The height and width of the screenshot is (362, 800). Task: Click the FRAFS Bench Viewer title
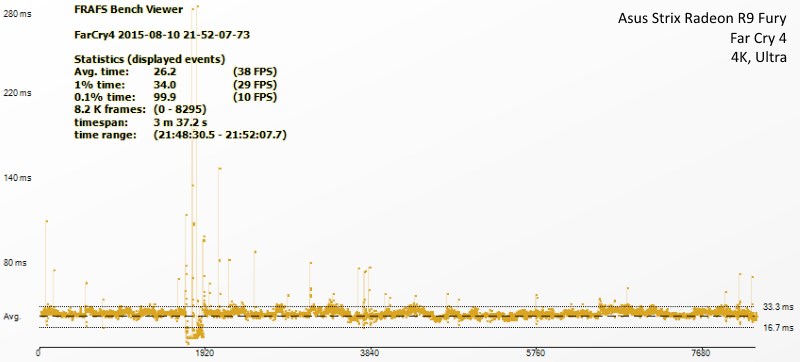click(129, 10)
